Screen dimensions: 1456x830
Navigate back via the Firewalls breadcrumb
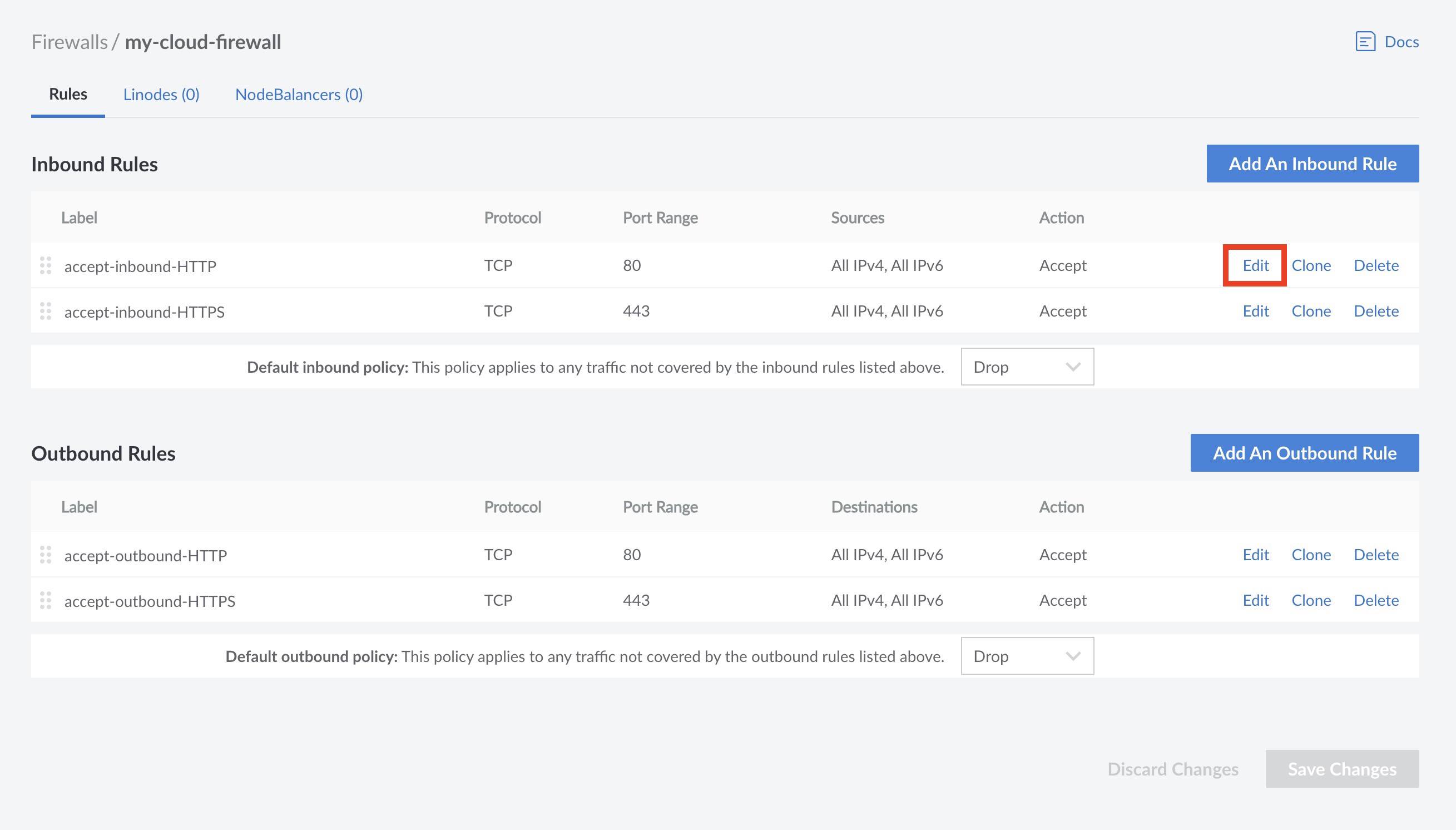tap(70, 41)
